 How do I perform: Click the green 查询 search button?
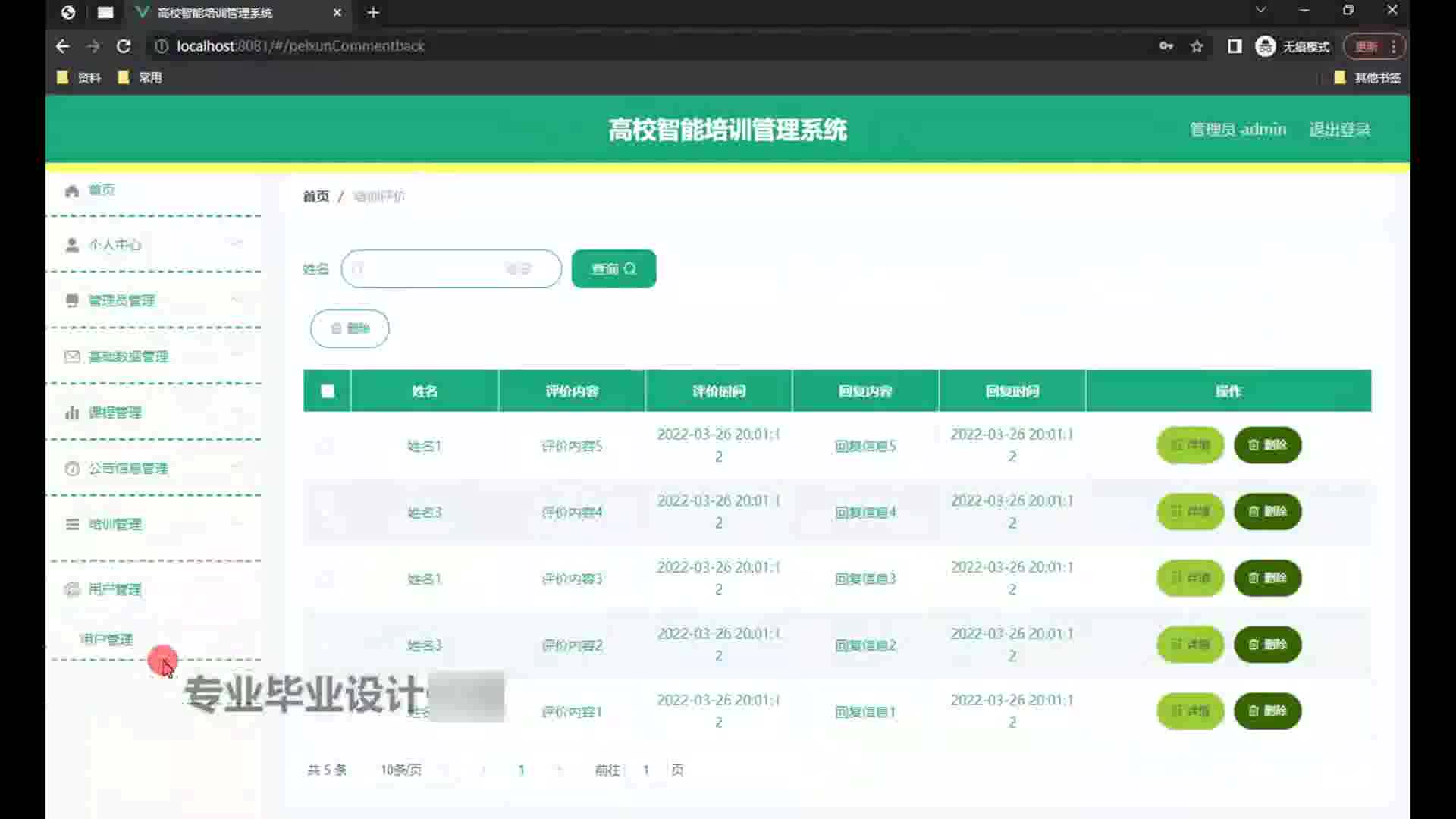tap(613, 268)
